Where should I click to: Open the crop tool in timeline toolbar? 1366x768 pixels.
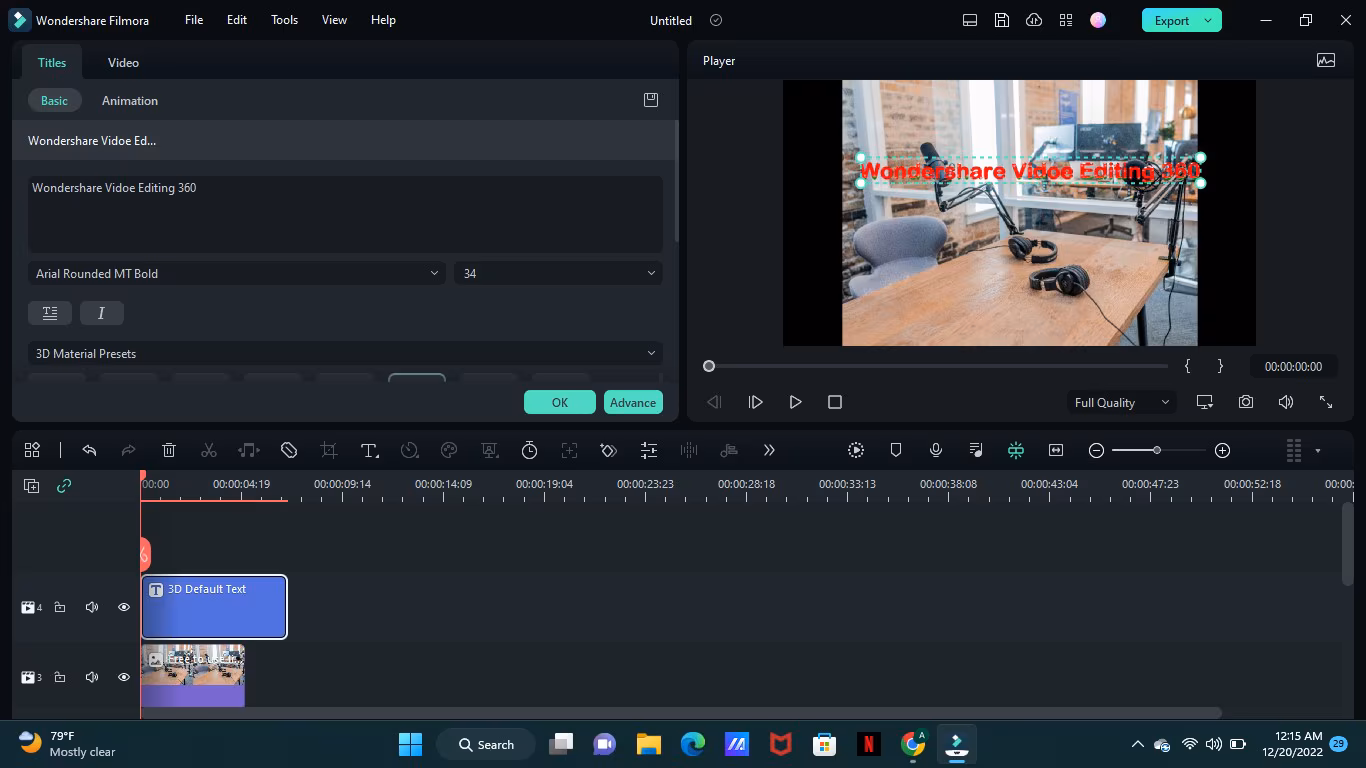[329, 450]
